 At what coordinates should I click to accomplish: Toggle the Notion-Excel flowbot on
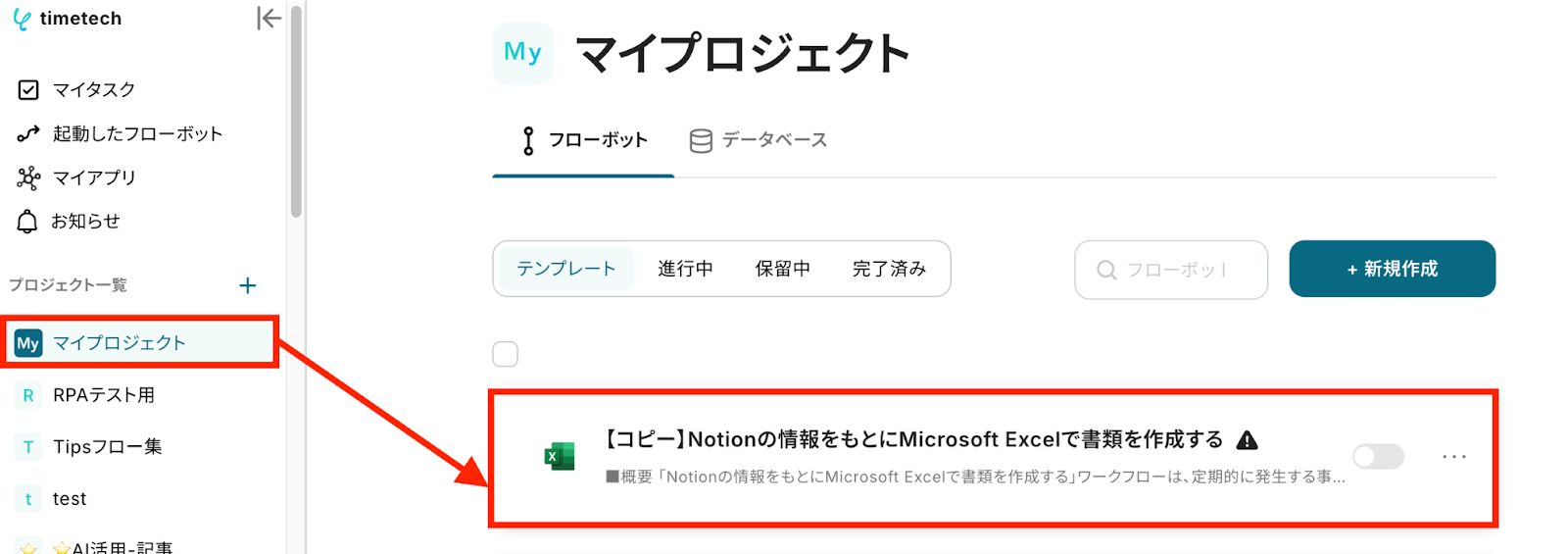coord(1378,456)
